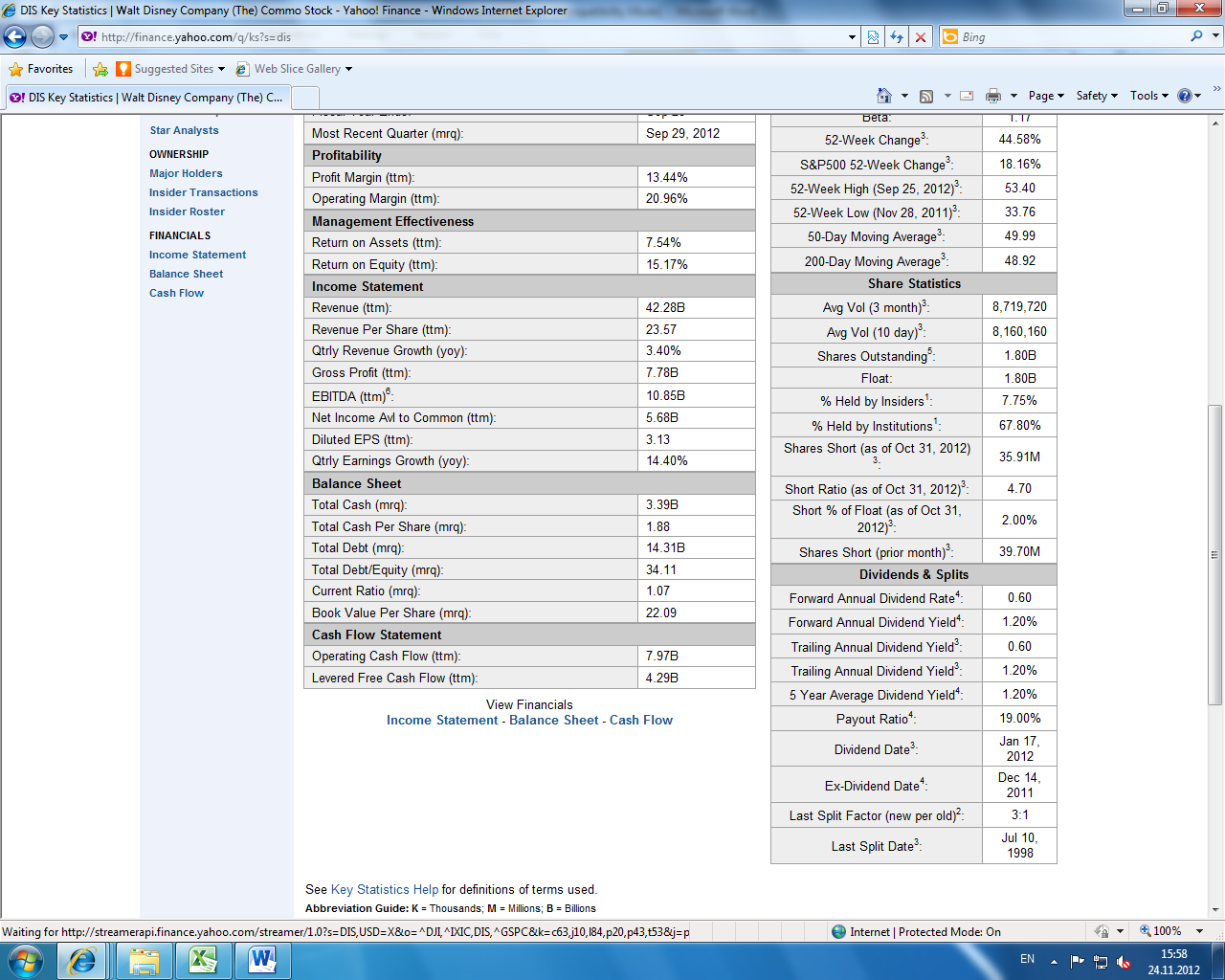Click the Help question mark icon
The width and height of the screenshot is (1225, 980).
[x=1184, y=96]
